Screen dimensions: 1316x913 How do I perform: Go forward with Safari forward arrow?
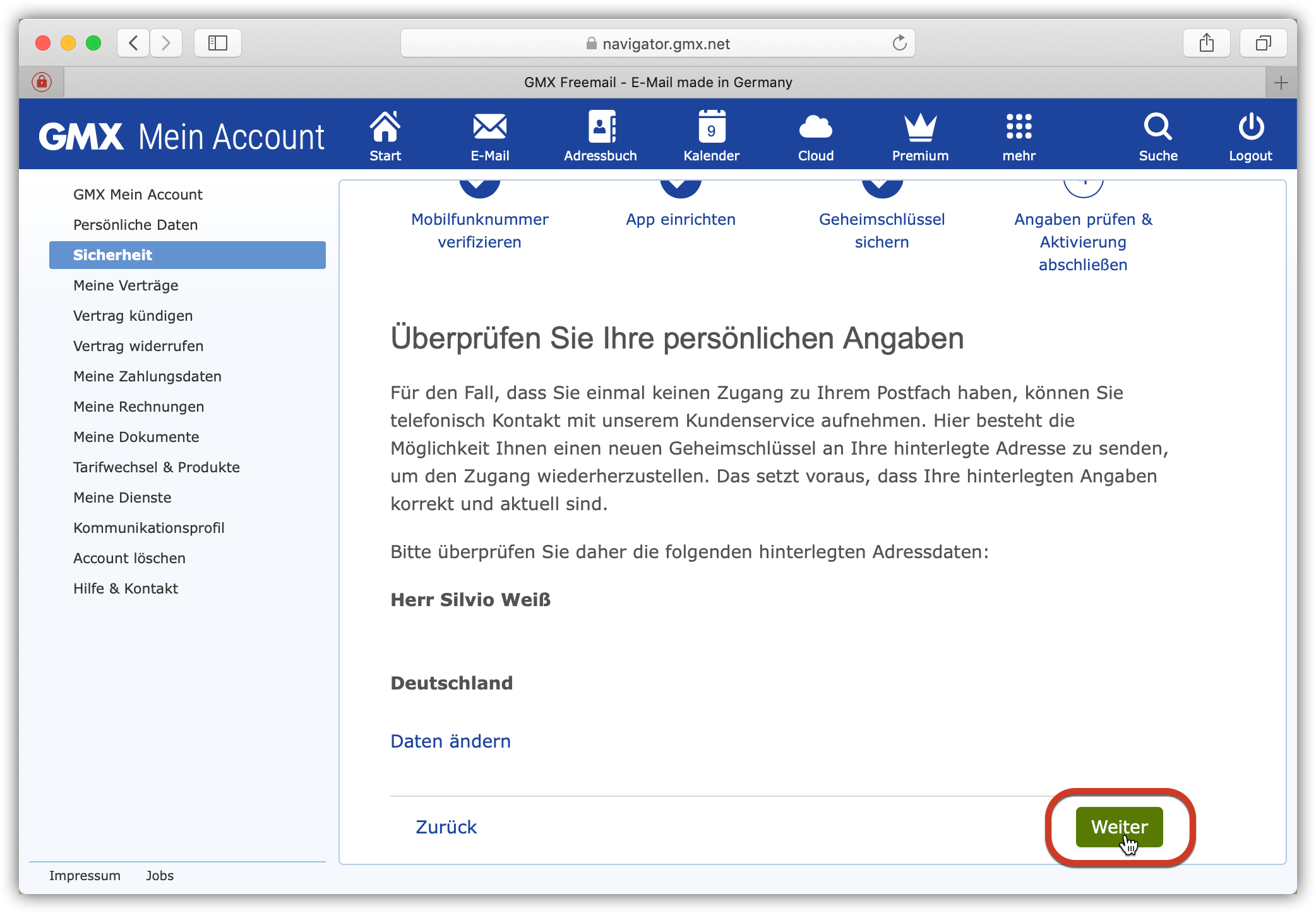point(166,43)
